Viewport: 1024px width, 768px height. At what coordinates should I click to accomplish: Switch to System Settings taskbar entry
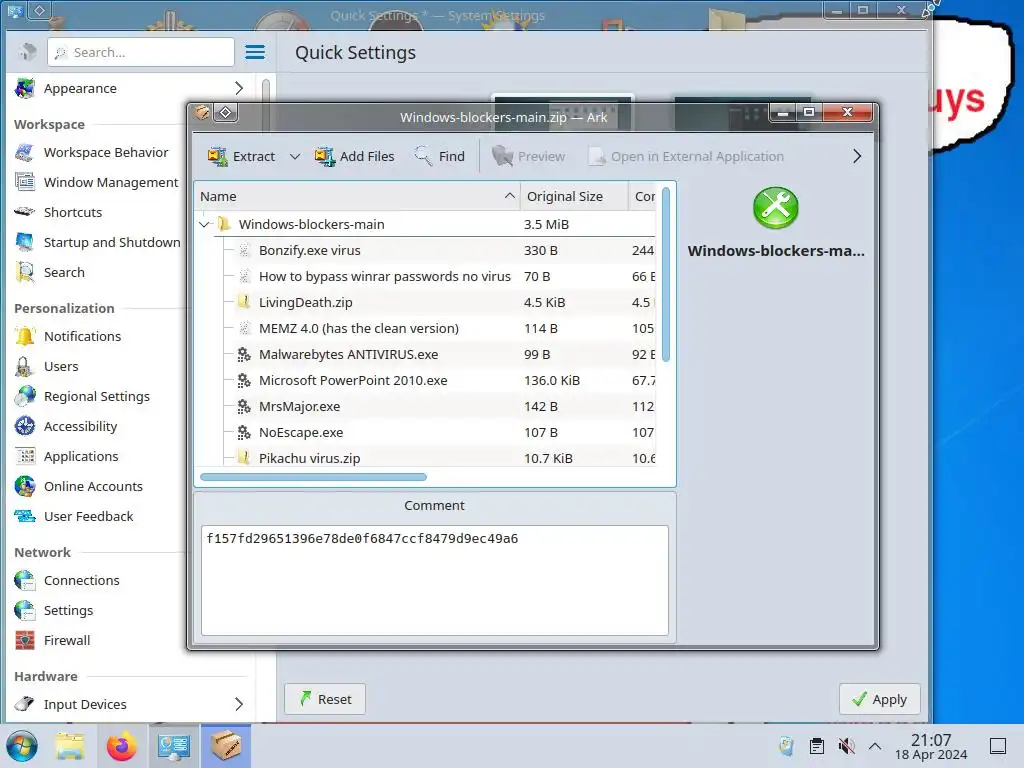coord(173,746)
